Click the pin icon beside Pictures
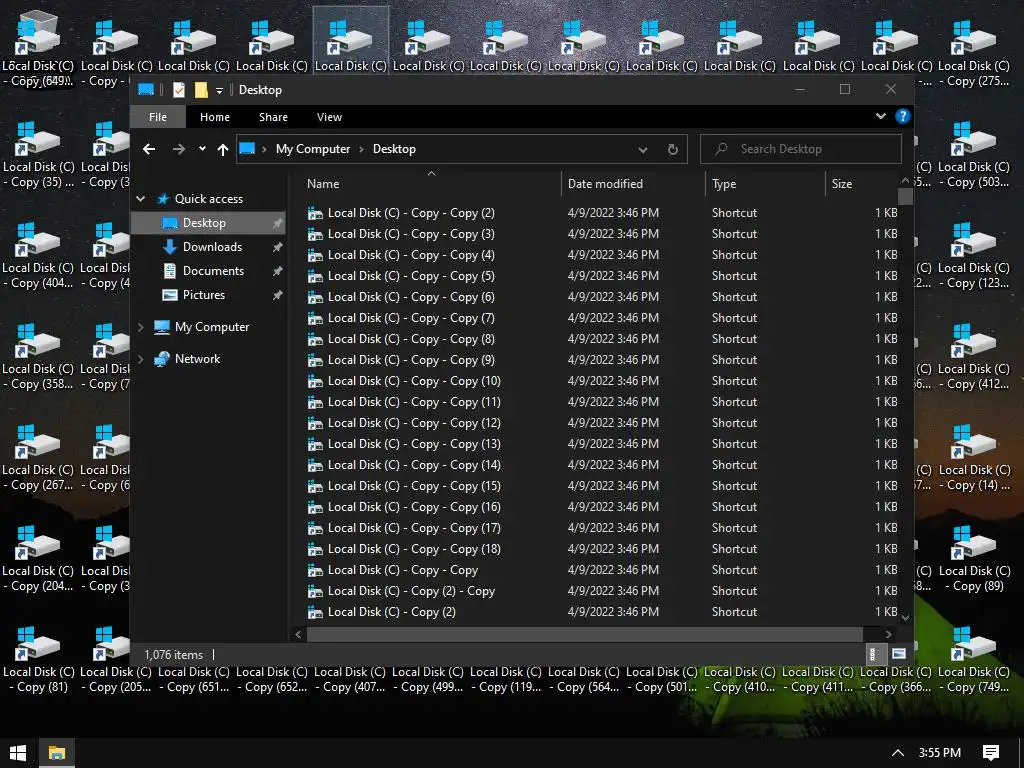This screenshot has height=768, width=1024. [278, 295]
